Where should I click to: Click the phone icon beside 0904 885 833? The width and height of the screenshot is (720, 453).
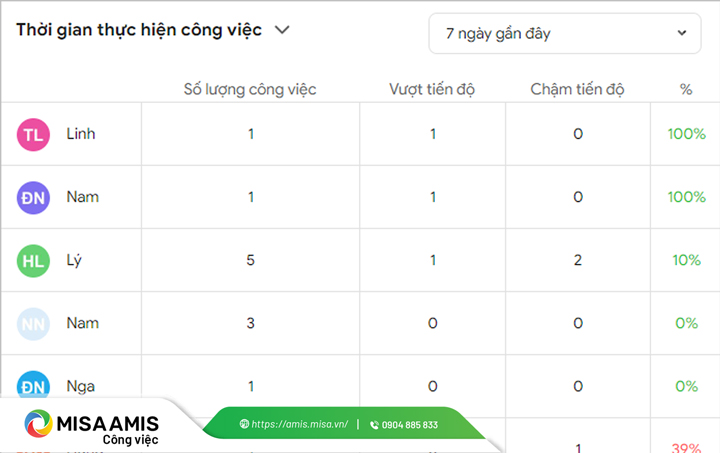point(374,424)
